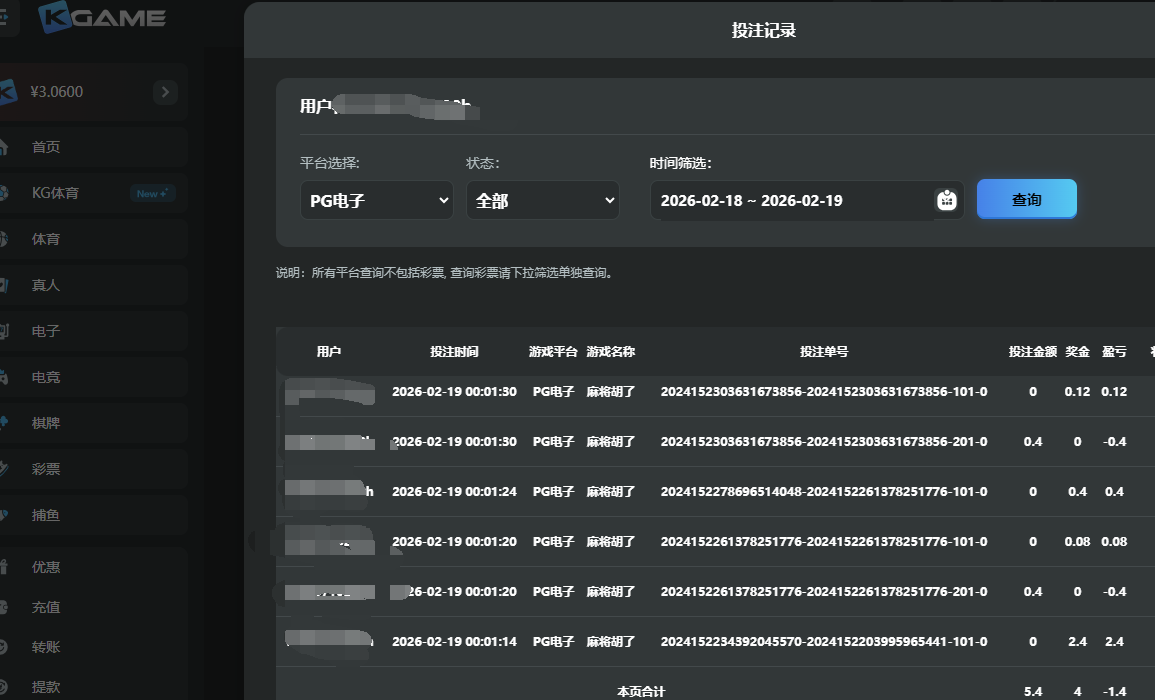The width and height of the screenshot is (1155, 700).
Task: Click the KGAME logo at top left
Action: (100, 17)
